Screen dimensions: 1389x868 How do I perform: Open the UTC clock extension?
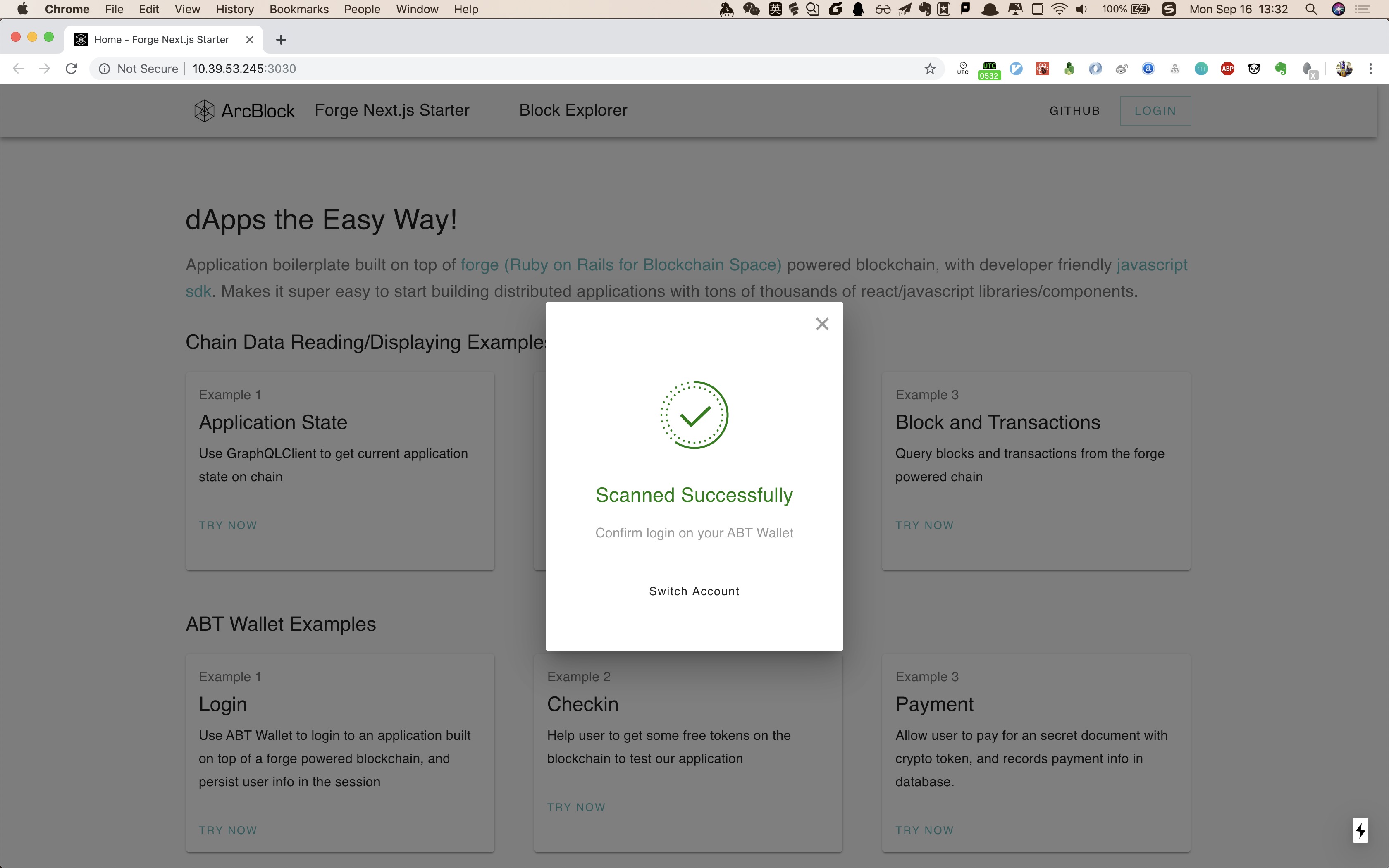click(962, 69)
